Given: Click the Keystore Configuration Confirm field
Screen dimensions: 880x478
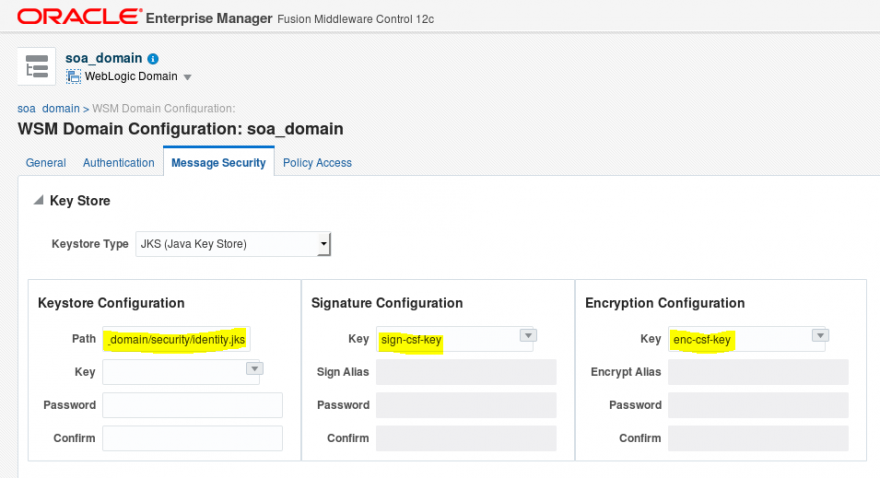Looking at the screenshot, I should click(x=192, y=438).
